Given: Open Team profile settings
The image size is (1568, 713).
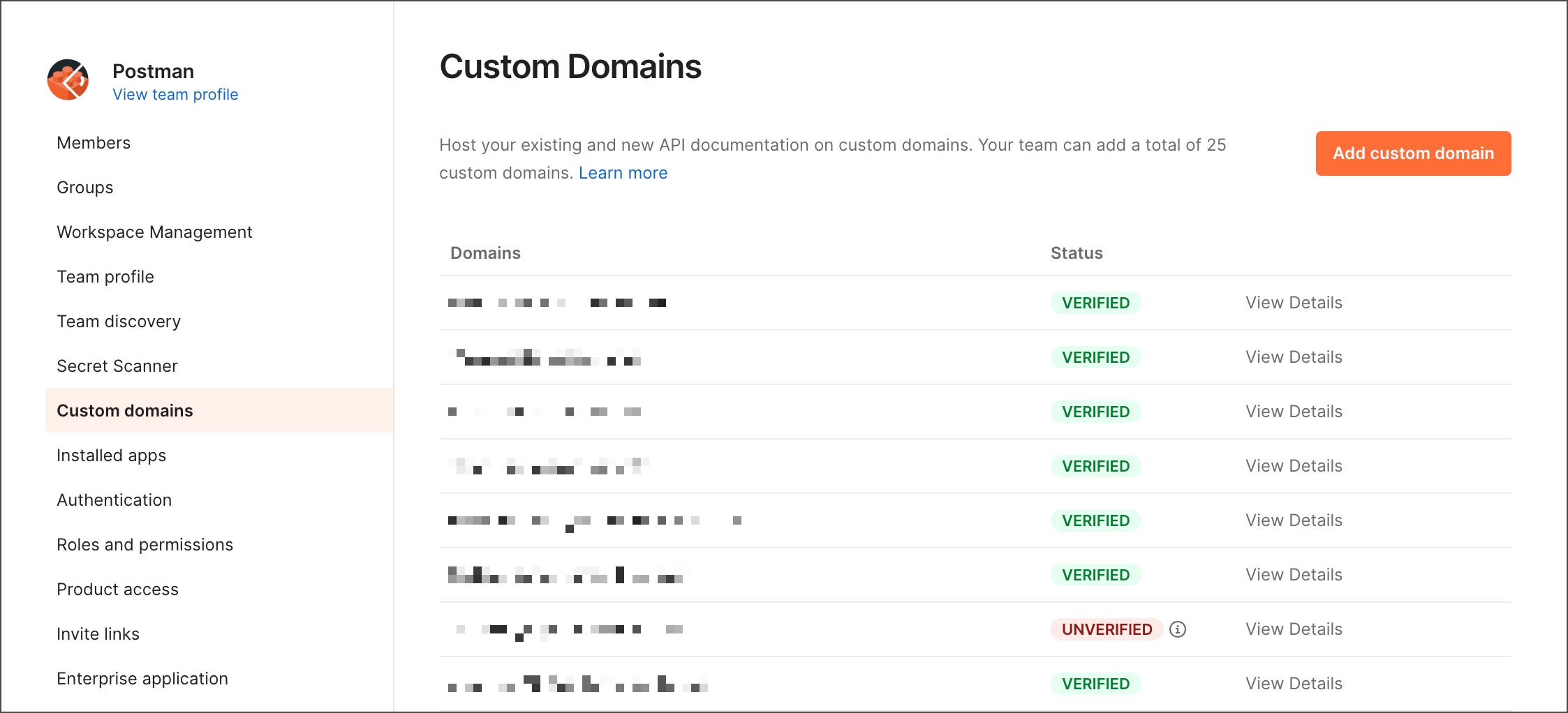Looking at the screenshot, I should click(x=105, y=277).
